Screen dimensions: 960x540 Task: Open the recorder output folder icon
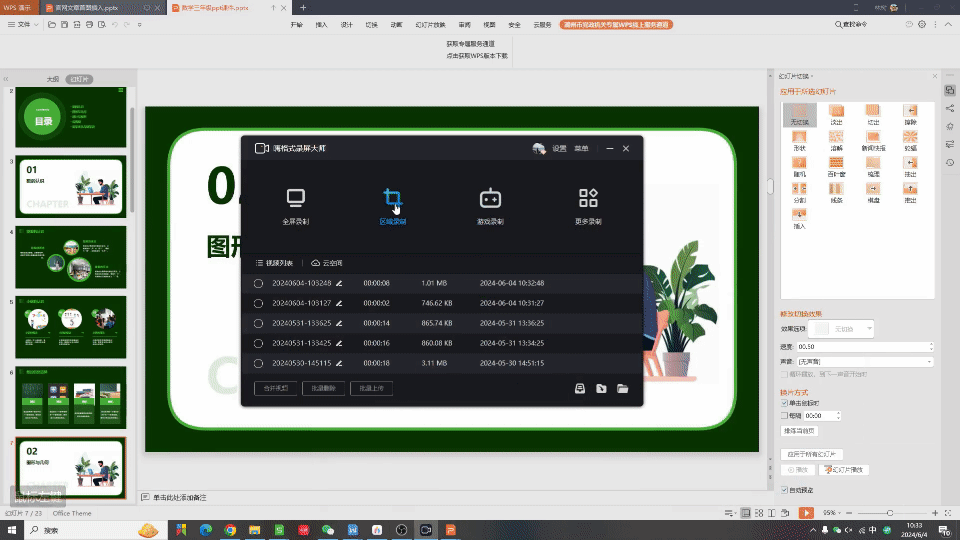[x=623, y=388]
